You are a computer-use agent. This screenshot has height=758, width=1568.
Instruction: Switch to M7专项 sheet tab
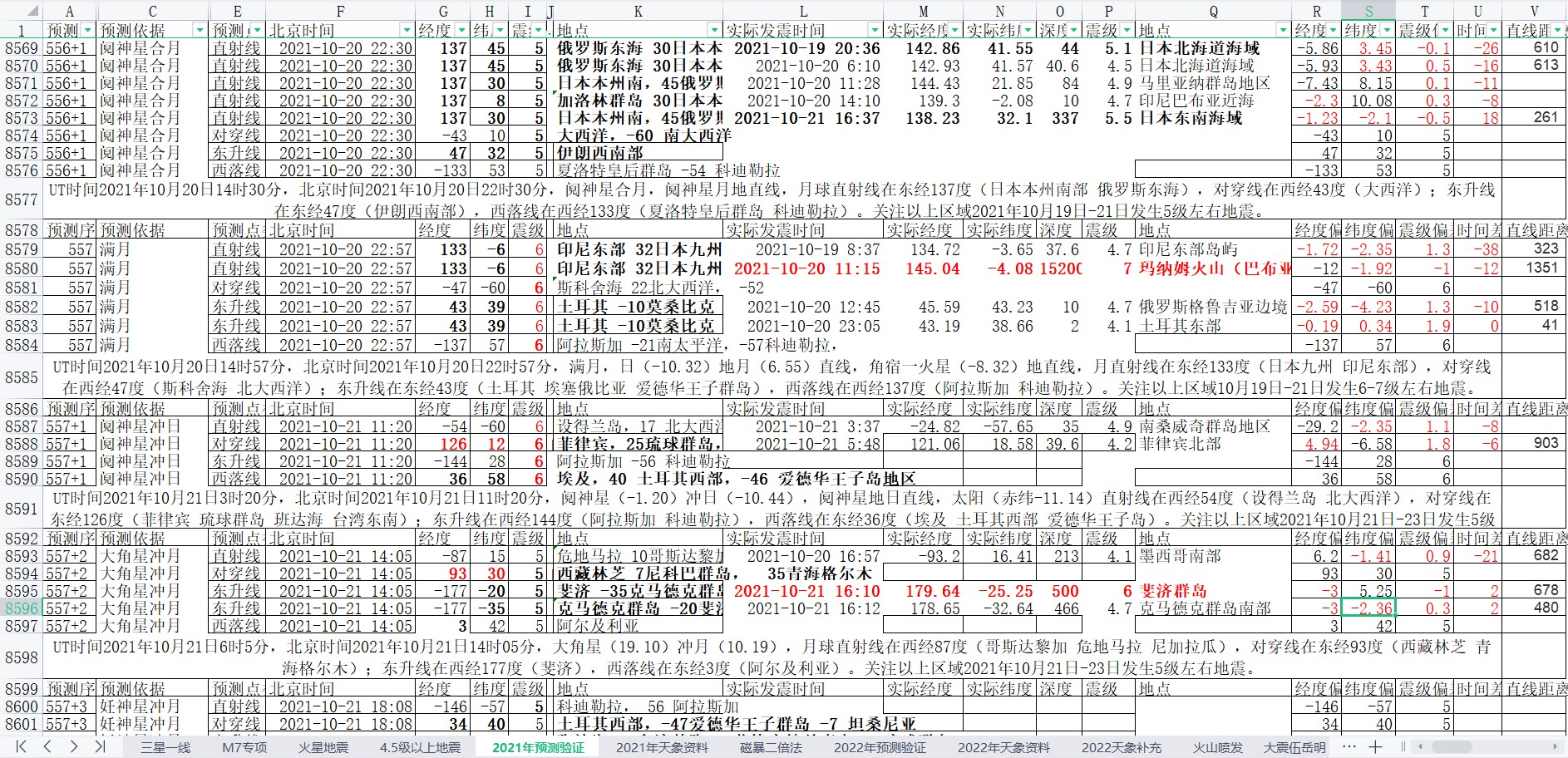tap(244, 747)
